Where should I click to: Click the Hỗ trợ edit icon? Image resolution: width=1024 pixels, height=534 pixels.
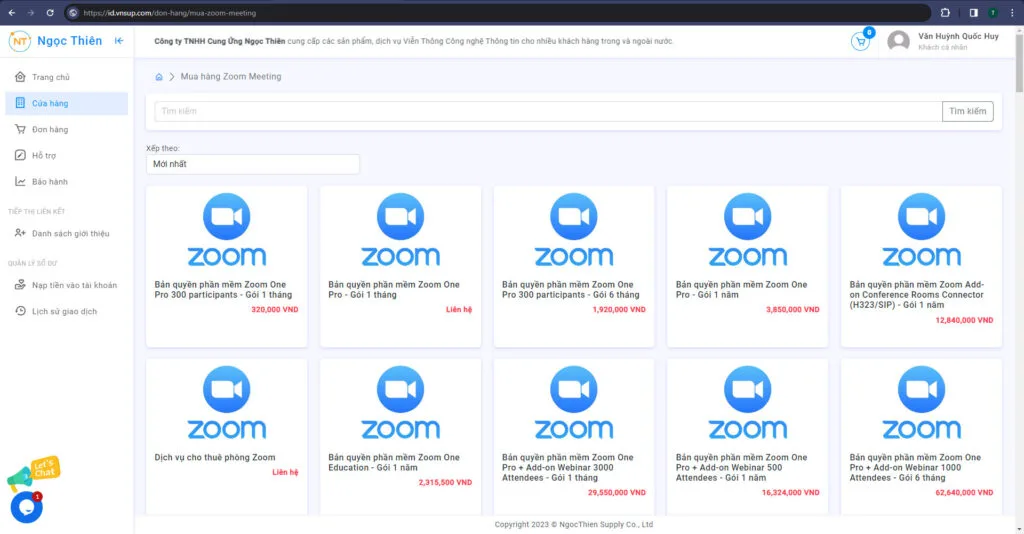tap(20, 155)
